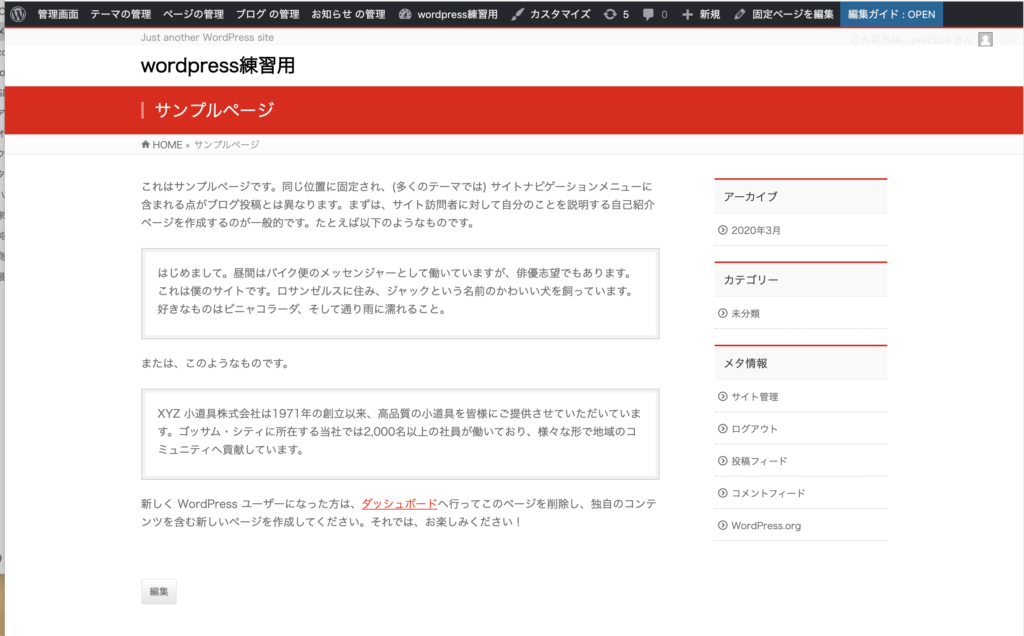The height and width of the screenshot is (636, 1024).
Task: Toggle the 編集ガイド: OPEN button
Action: (x=891, y=14)
